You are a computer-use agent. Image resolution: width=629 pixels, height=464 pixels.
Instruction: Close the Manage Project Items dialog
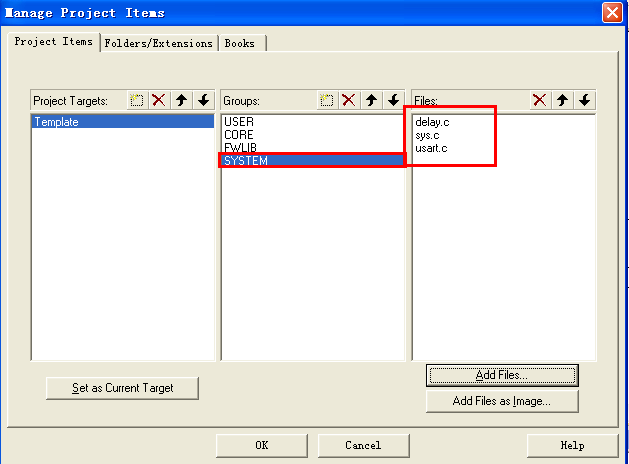click(x=612, y=12)
